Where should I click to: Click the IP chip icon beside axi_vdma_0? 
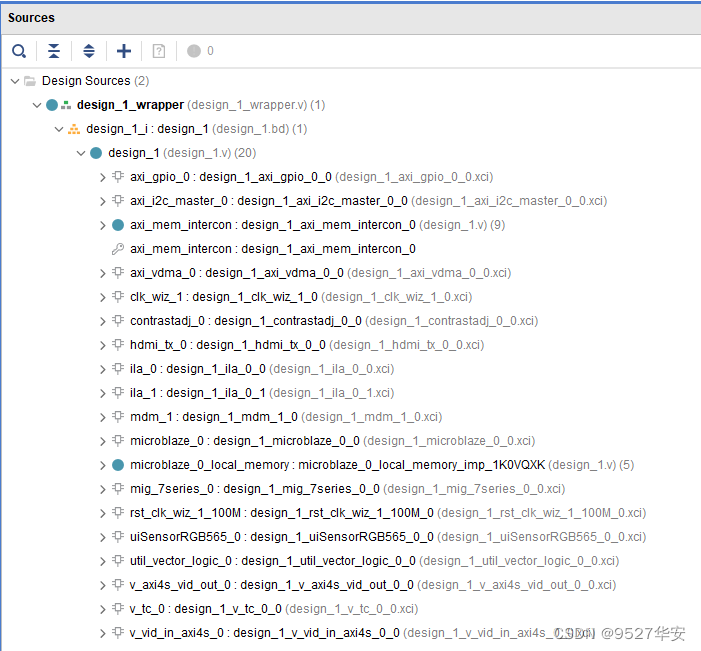pos(118,272)
